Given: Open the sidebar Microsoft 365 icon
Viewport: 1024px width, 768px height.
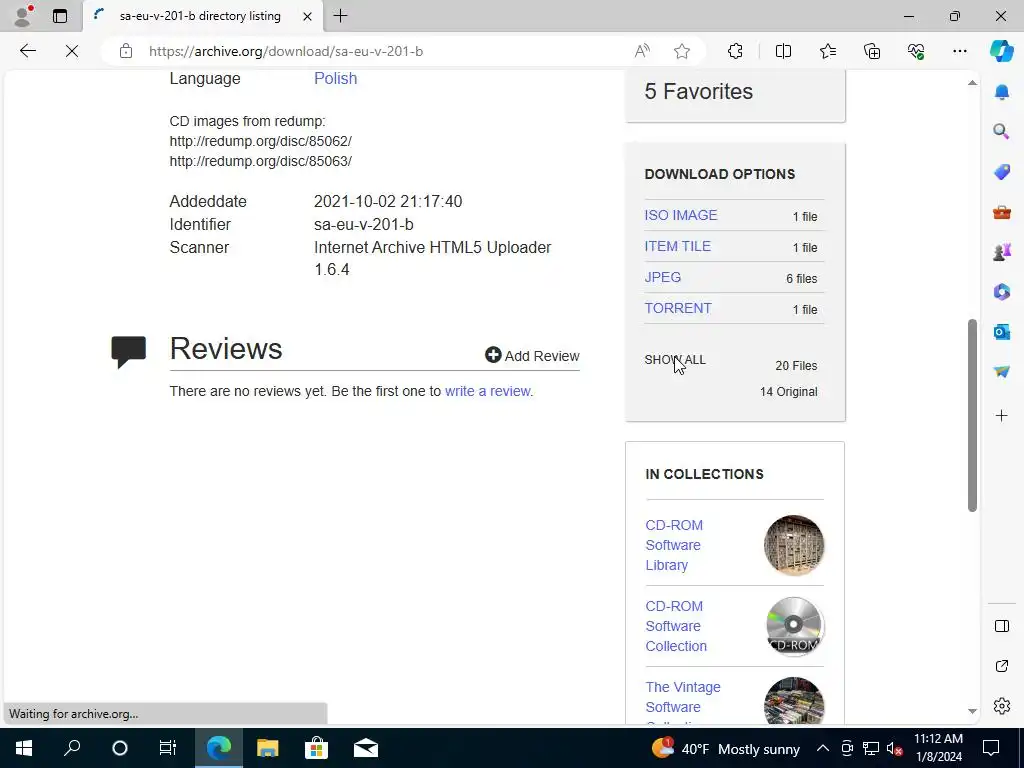Looking at the screenshot, I should pos(1002,291).
